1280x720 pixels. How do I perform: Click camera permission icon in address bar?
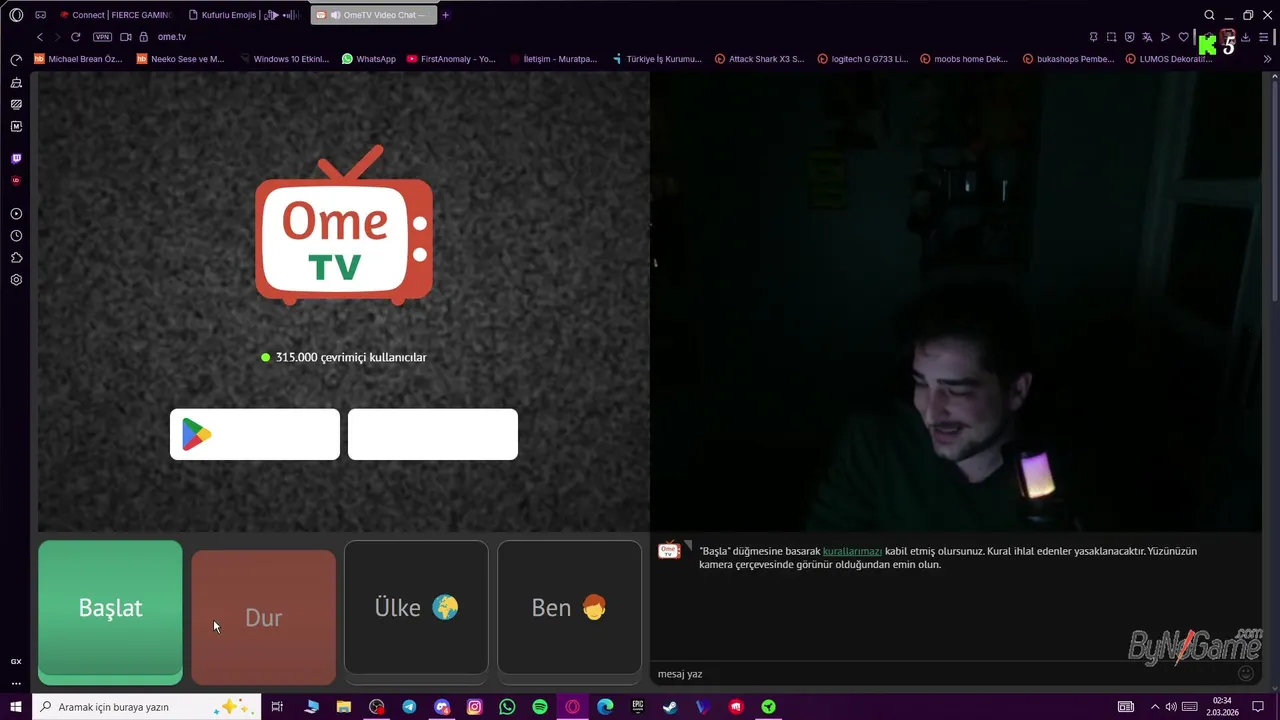click(x=126, y=37)
